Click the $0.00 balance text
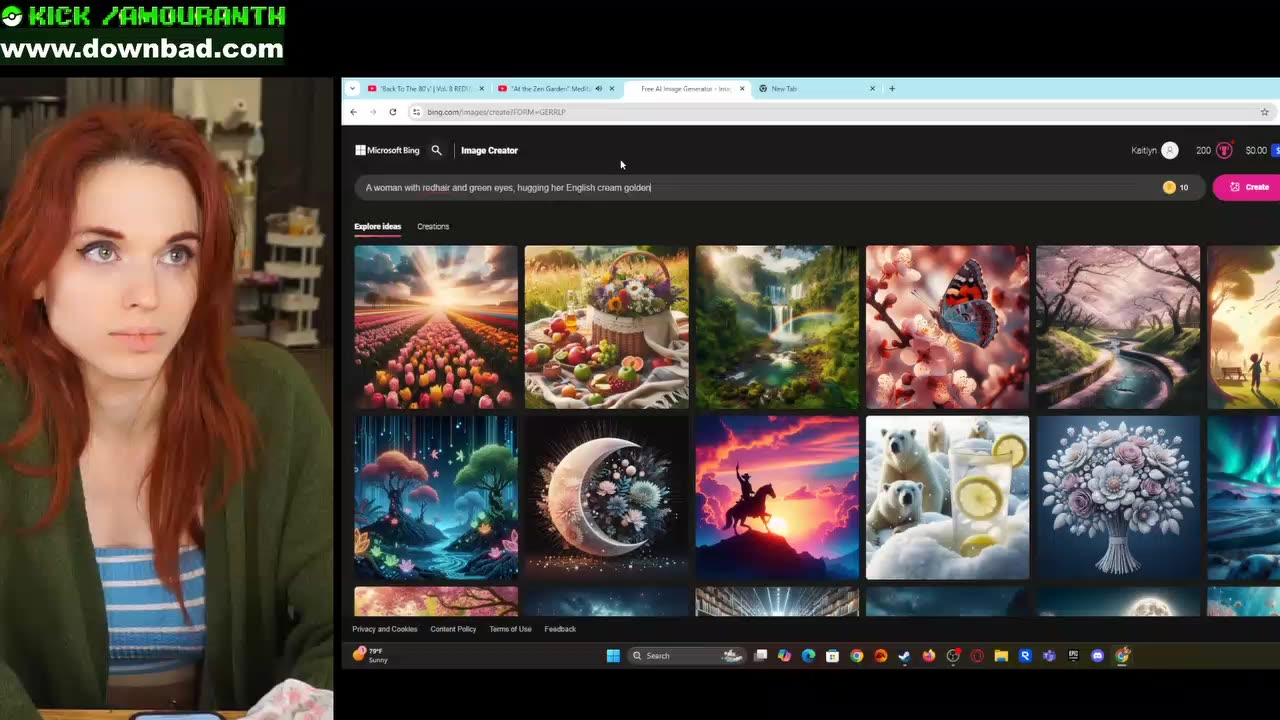Viewport: 1280px width, 720px height. [x=1256, y=150]
